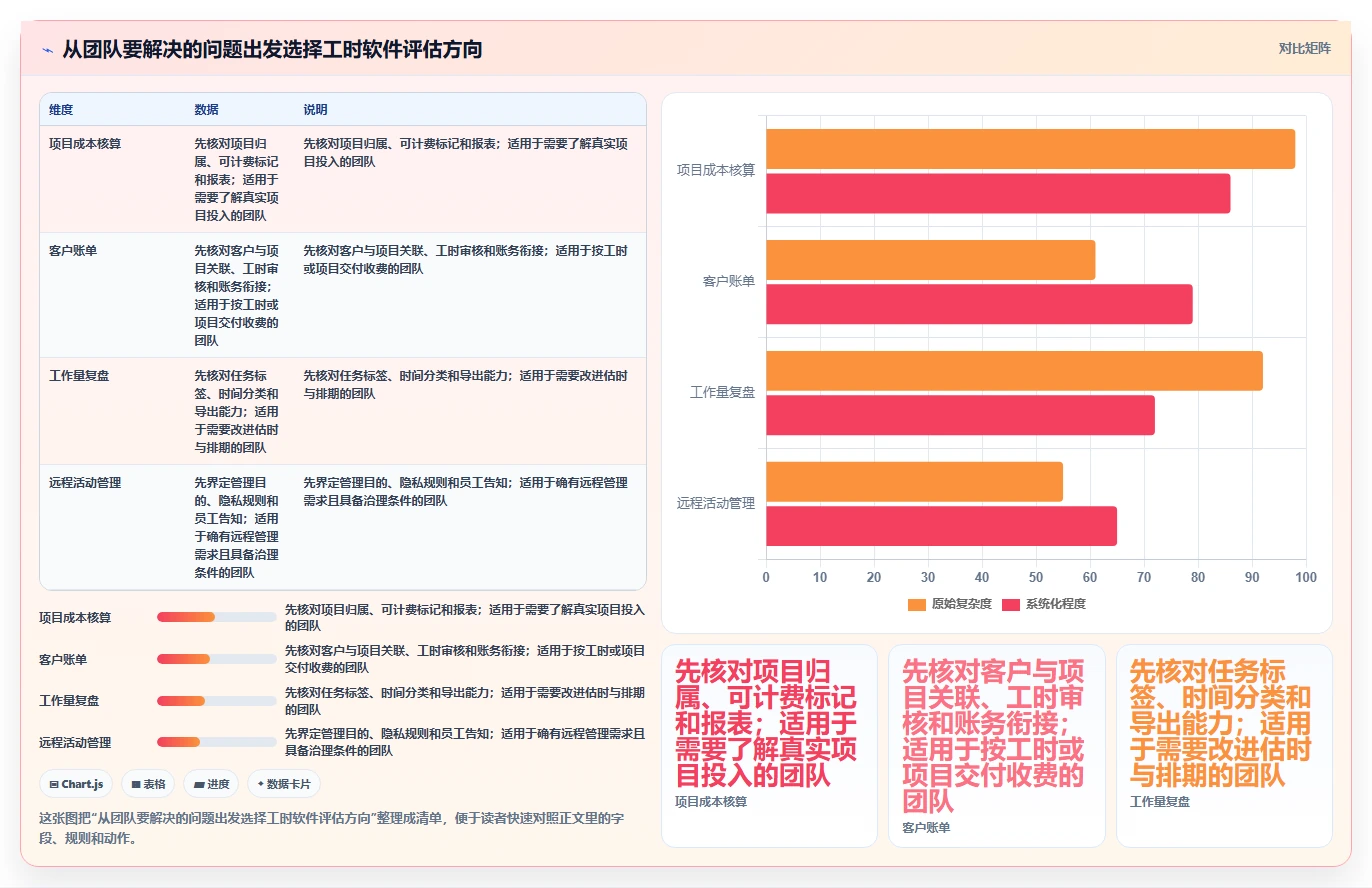Click the 客户账单 chart axis label
Viewport: 1372px width, 888px height.
(729, 282)
